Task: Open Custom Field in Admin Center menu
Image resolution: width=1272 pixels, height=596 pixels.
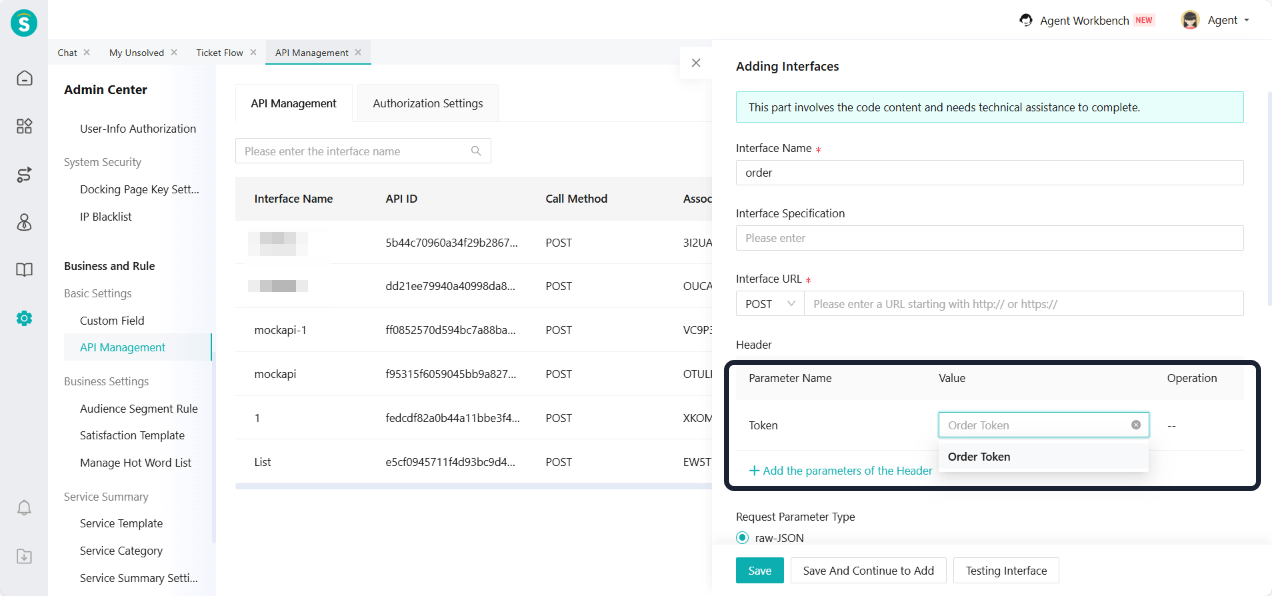Action: pos(112,321)
